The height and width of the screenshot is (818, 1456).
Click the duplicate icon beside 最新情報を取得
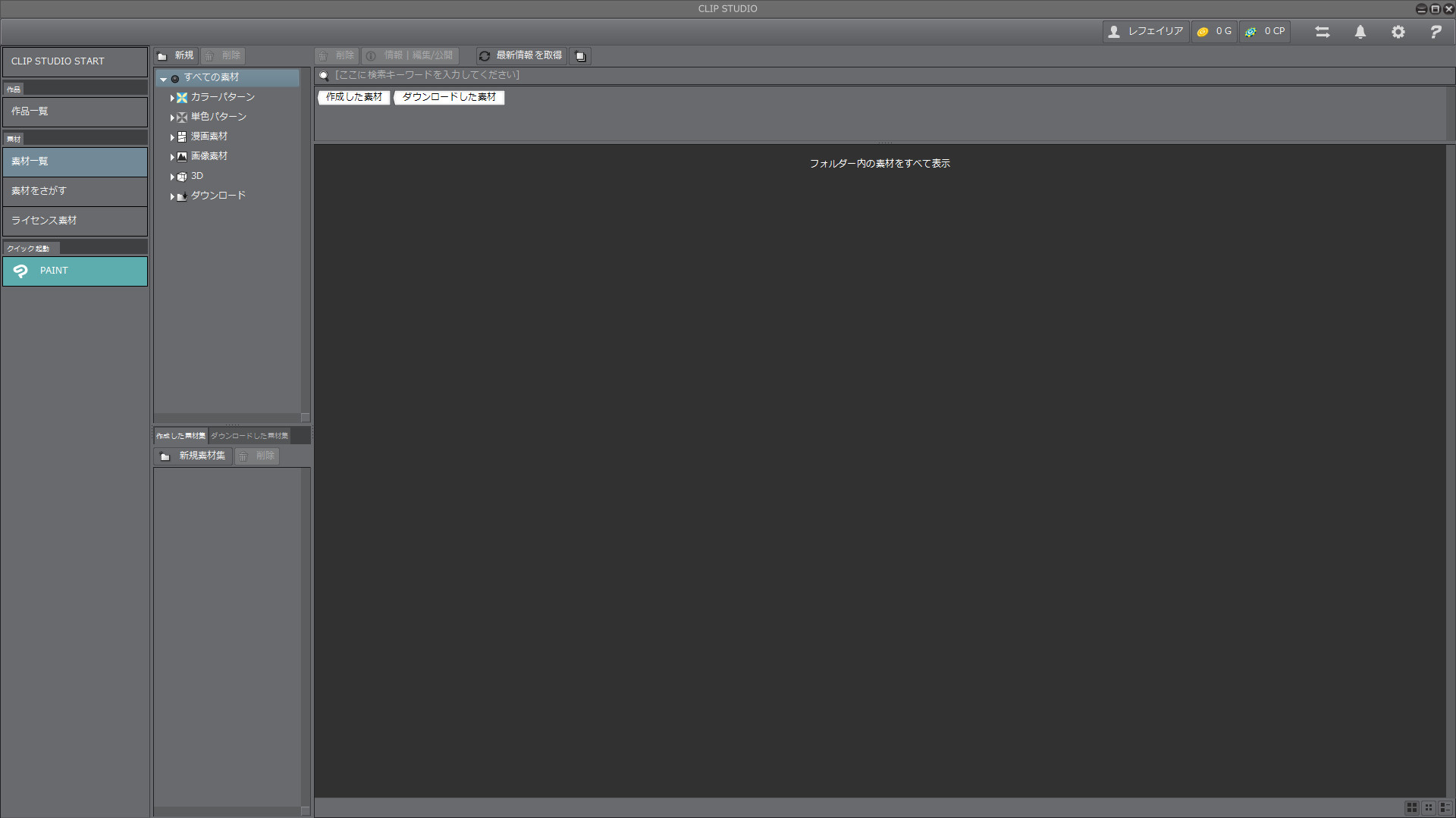point(580,56)
